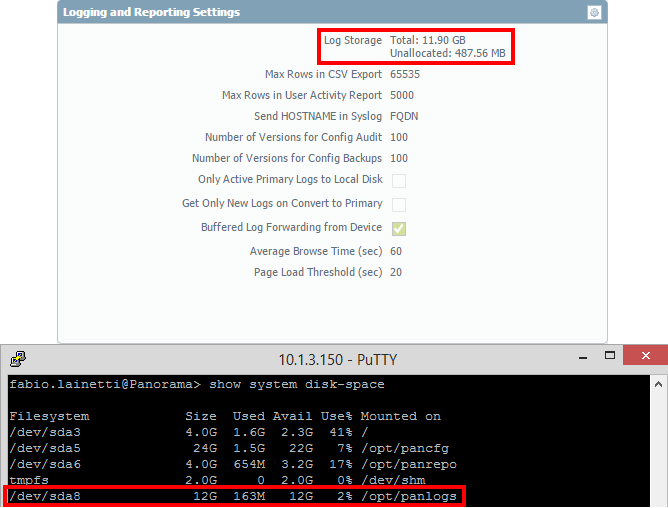Enable Only Active Primary Logs to Local Disk
This screenshot has height=508, width=668.
click(399, 181)
